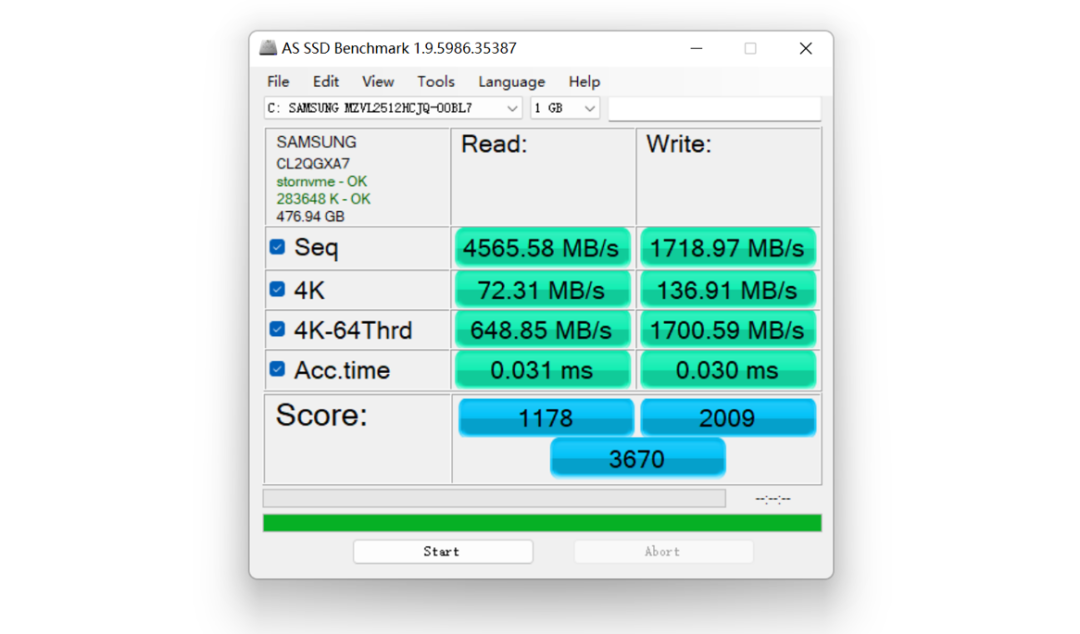This screenshot has width=1080, height=634.
Task: Click the Abort button
Action: [x=663, y=551]
